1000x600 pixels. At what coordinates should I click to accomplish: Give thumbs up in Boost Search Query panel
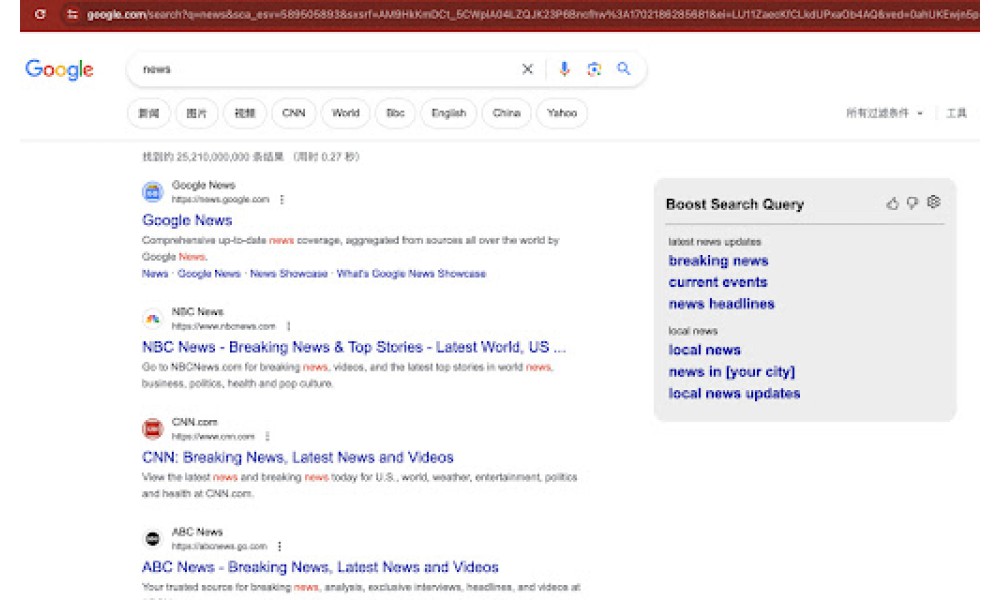[892, 203]
